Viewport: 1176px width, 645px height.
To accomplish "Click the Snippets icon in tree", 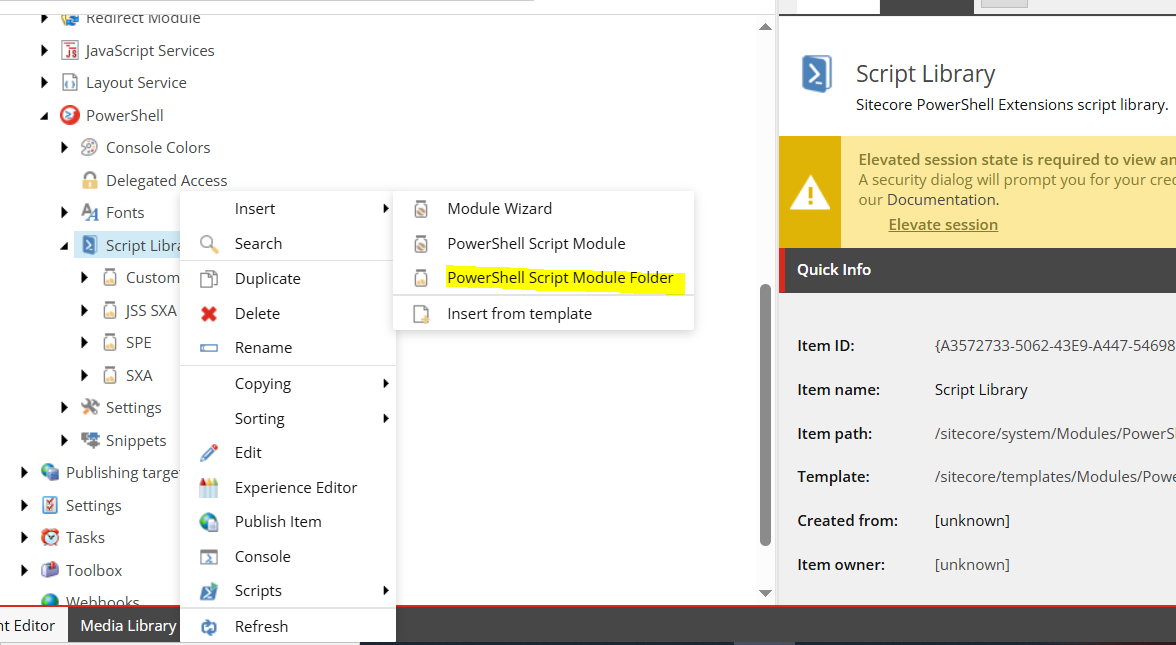I will pos(90,440).
